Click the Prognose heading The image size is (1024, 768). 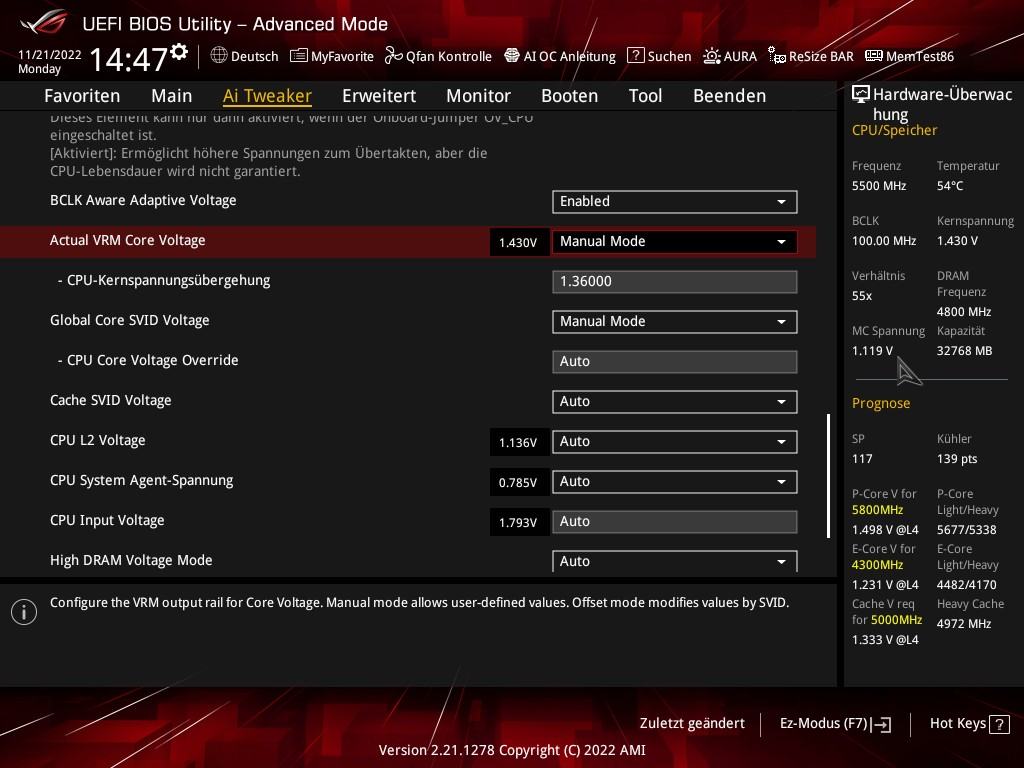pyautogui.click(x=880, y=403)
